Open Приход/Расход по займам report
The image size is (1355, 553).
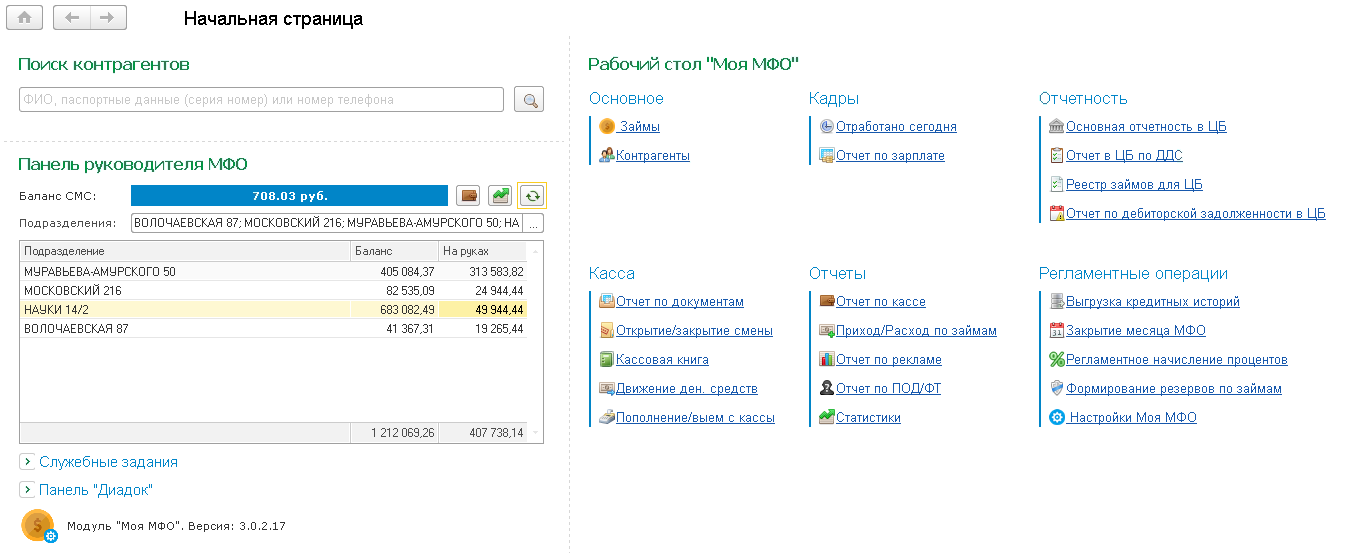[916, 331]
